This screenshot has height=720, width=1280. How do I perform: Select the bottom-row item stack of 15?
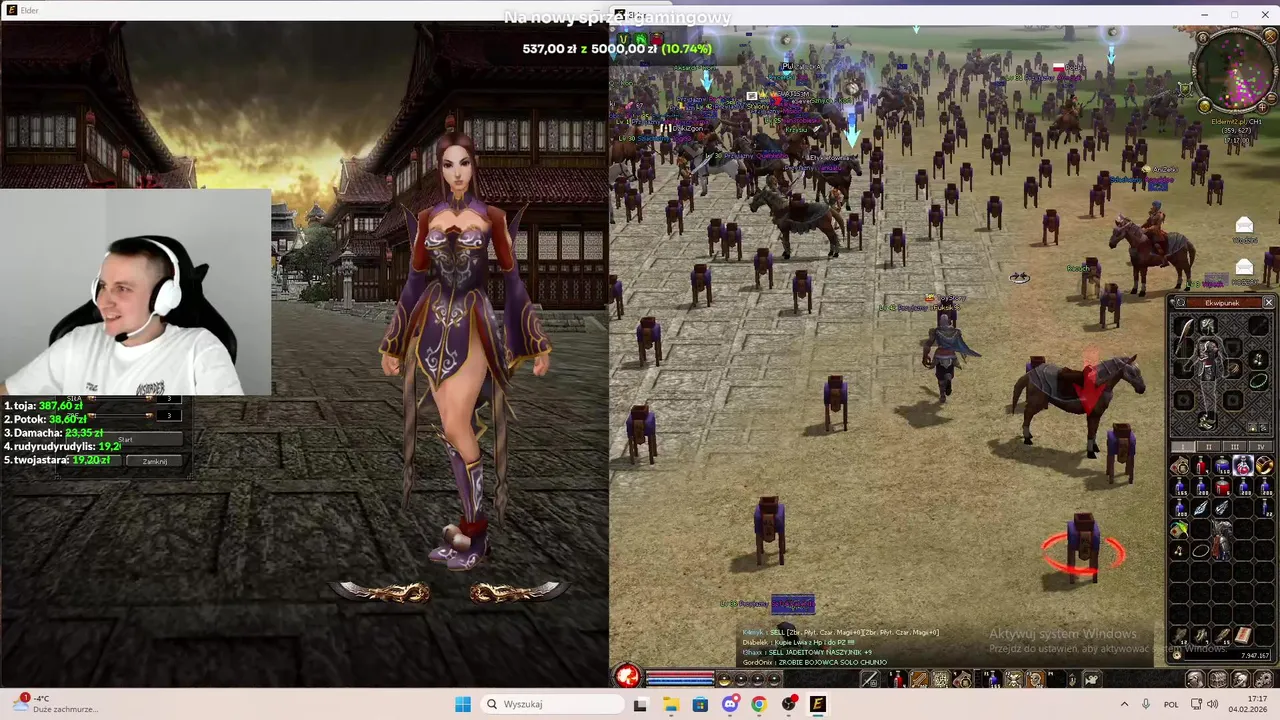[1223, 634]
